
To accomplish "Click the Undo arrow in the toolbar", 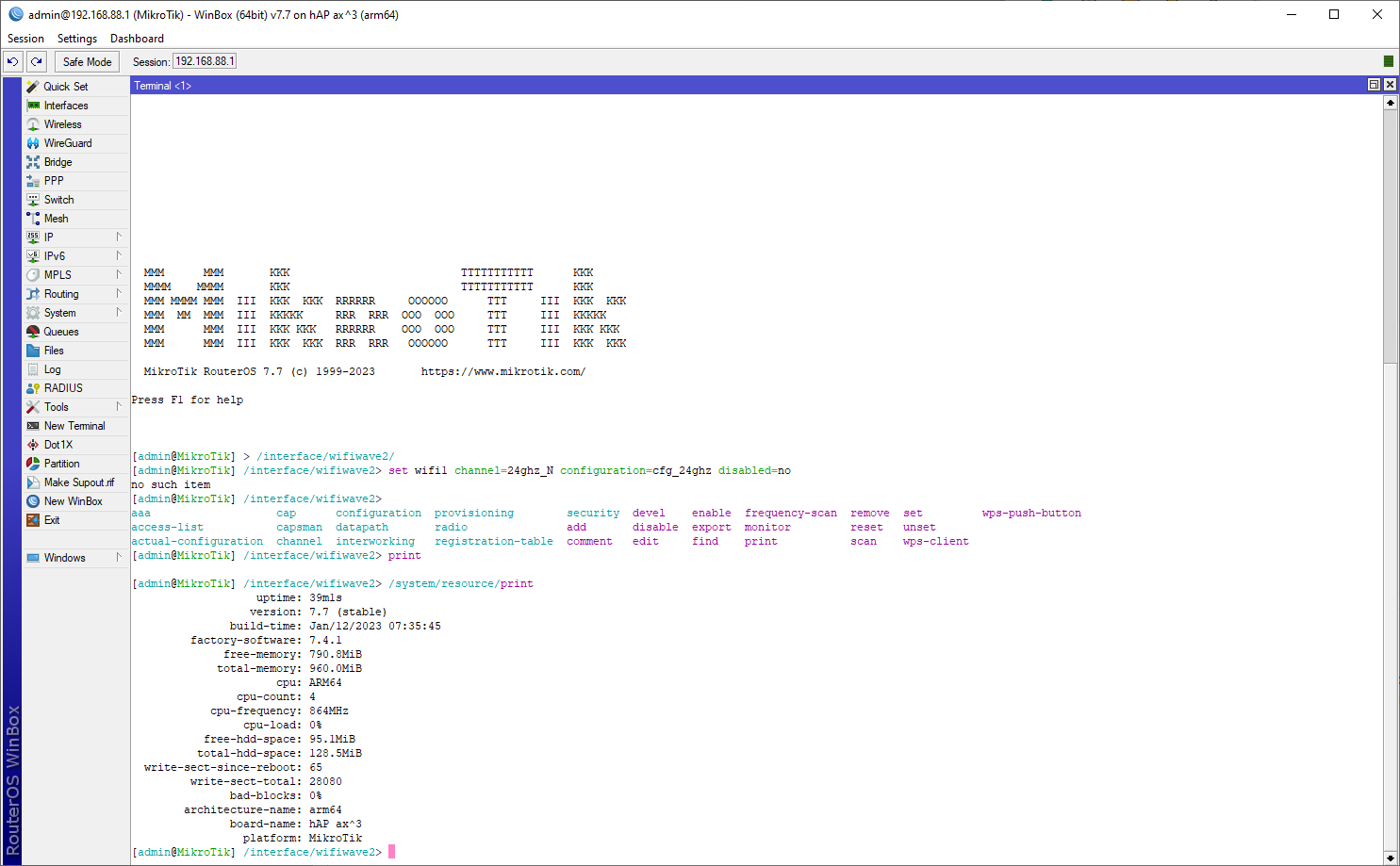I will (12, 61).
